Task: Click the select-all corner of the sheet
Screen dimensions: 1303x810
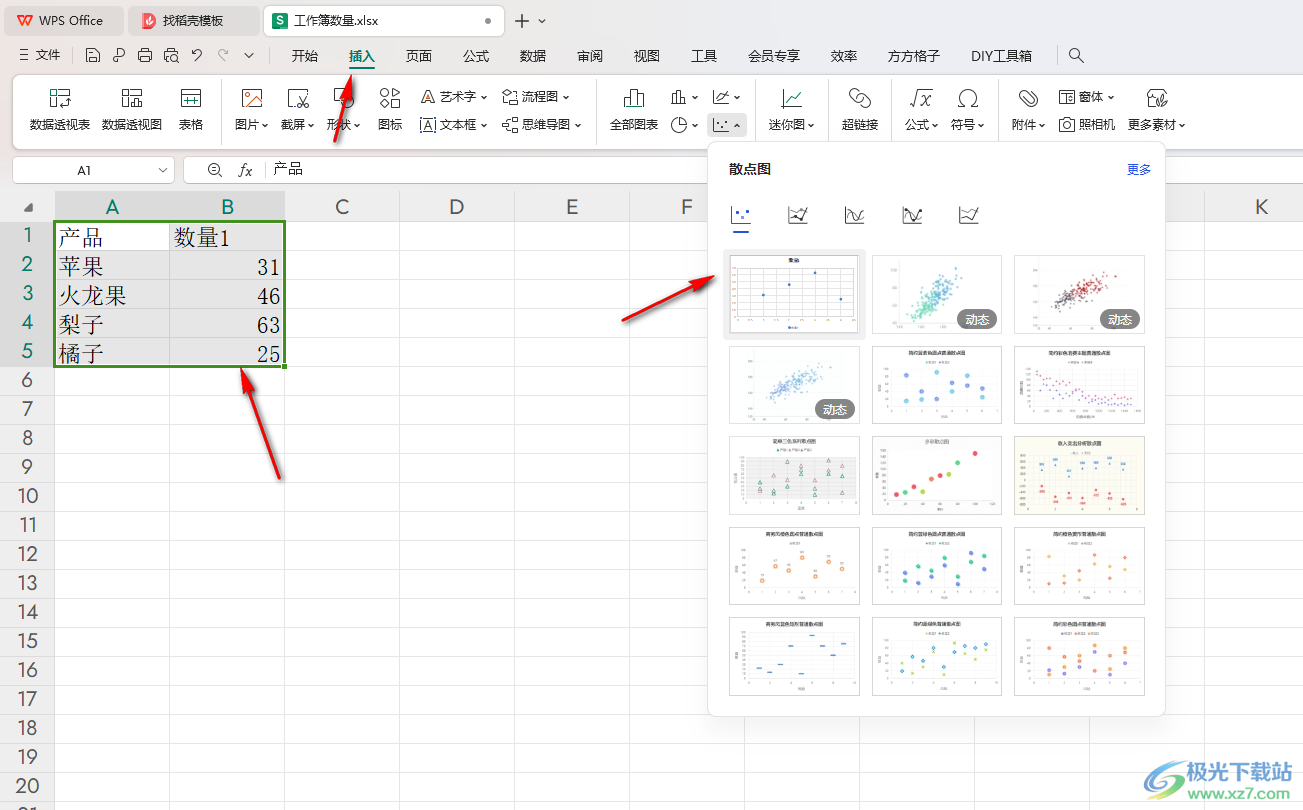Action: 27,207
